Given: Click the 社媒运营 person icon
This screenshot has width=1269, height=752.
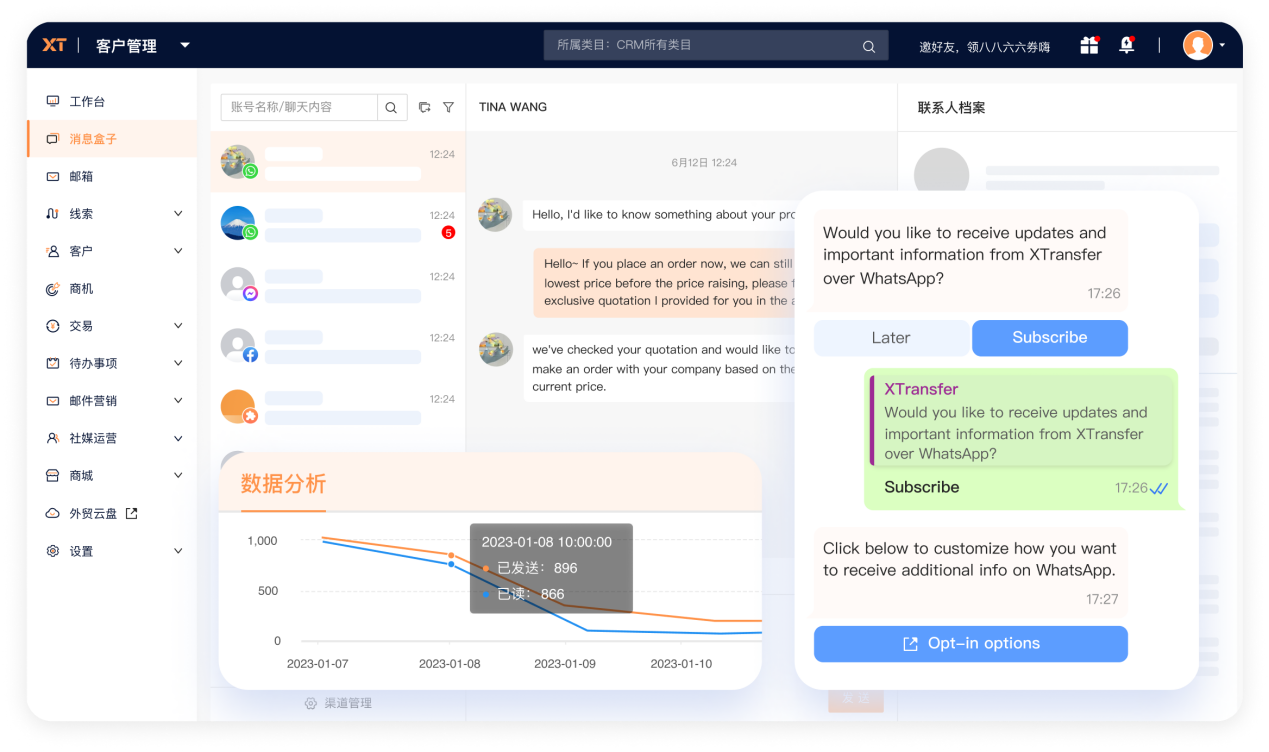Looking at the screenshot, I should point(53,438).
